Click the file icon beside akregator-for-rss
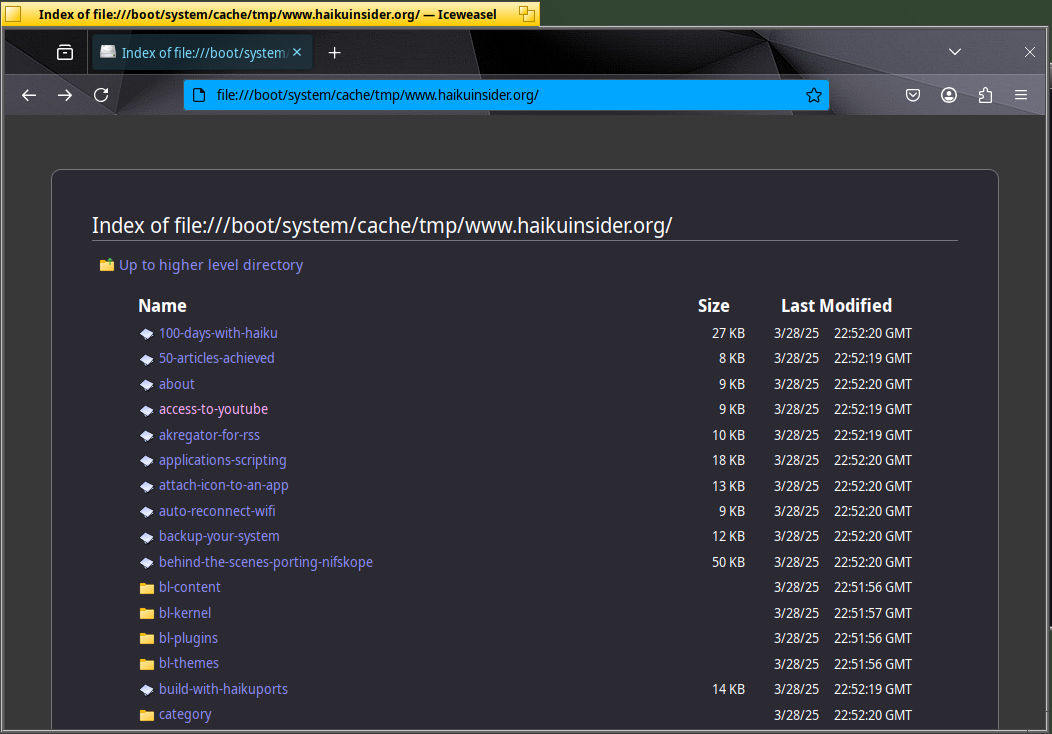Screen dimensions: 1052x734 click(x=147, y=436)
